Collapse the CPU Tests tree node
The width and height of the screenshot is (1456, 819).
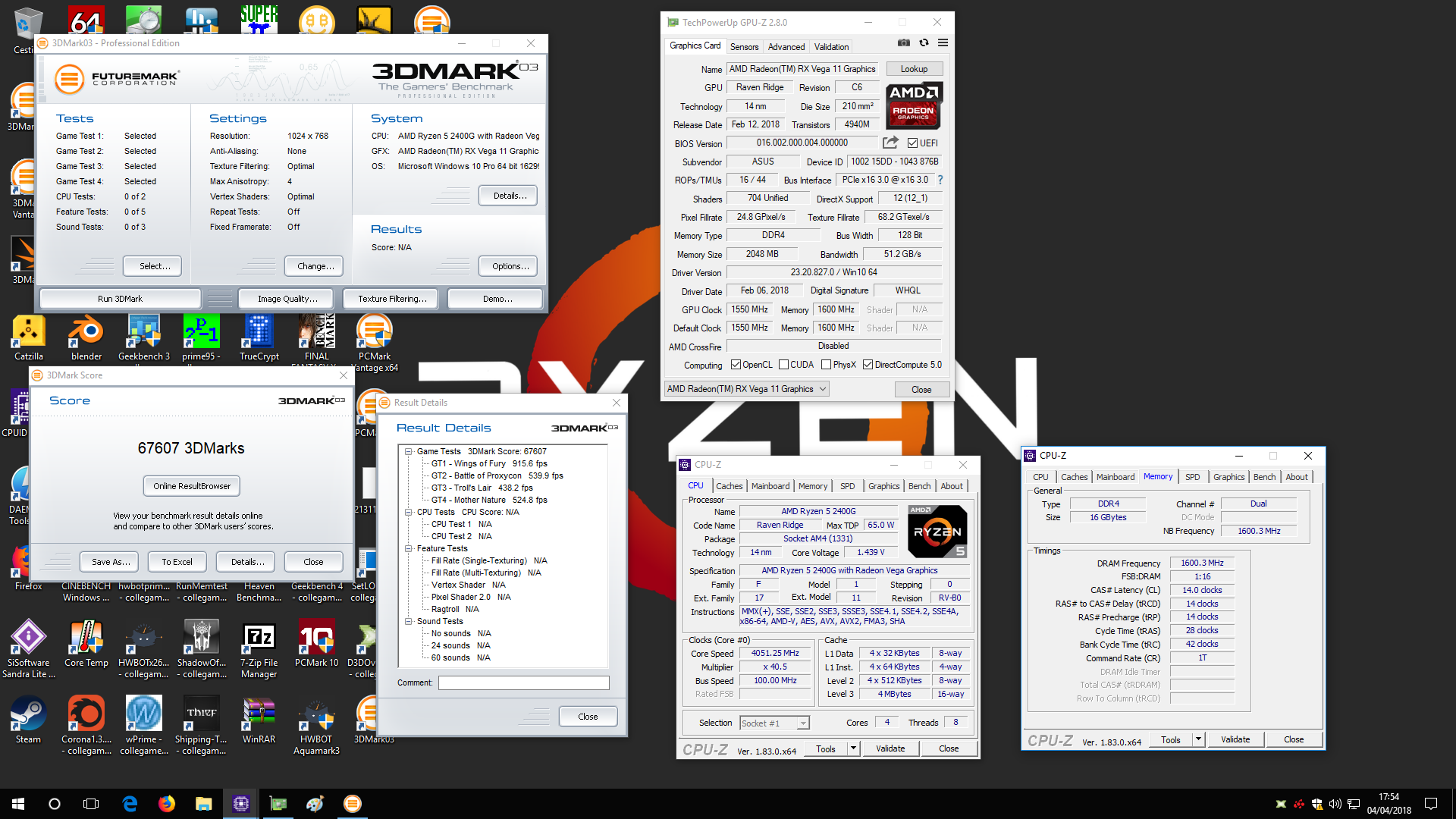(x=408, y=513)
